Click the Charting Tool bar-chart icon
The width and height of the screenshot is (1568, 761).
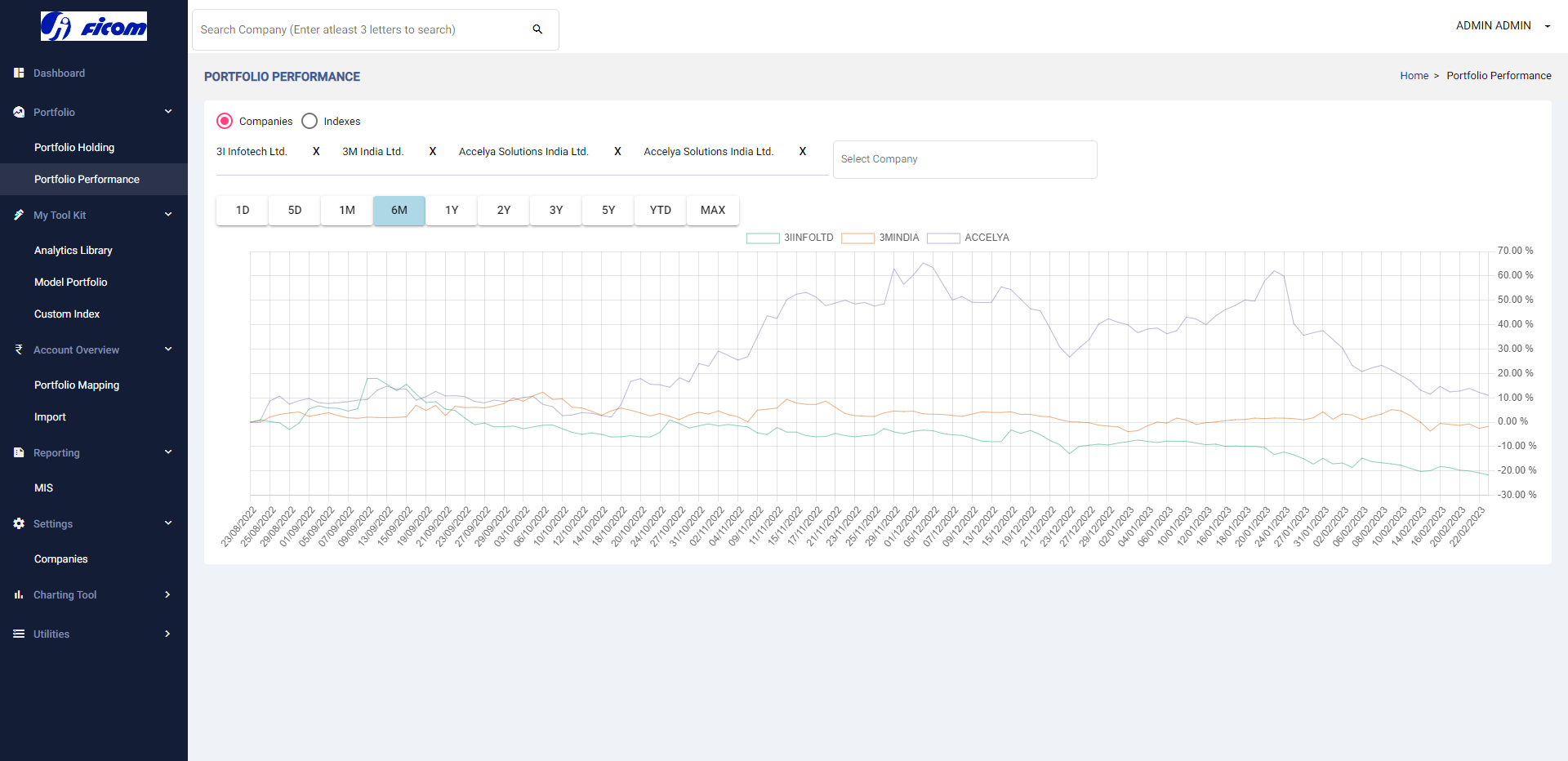tap(19, 594)
